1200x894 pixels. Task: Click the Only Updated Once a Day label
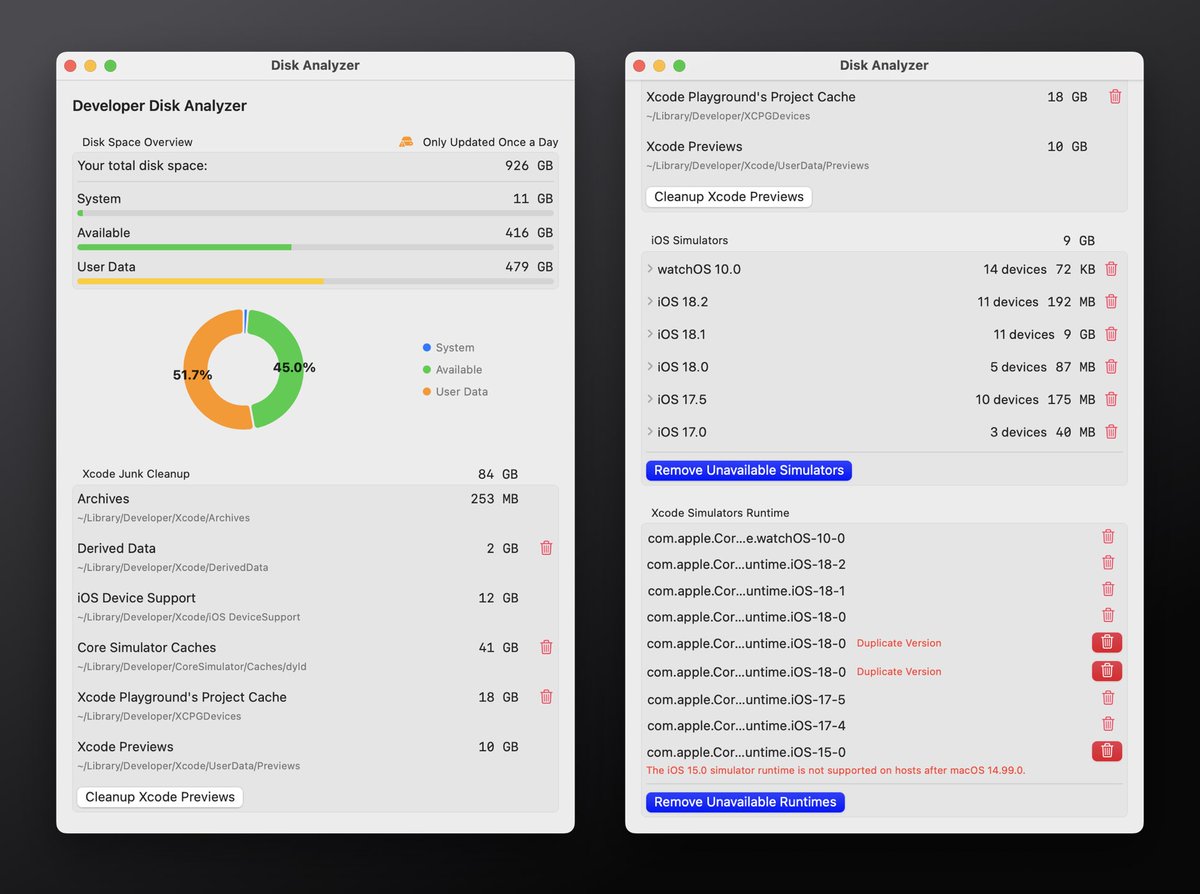[x=491, y=142]
